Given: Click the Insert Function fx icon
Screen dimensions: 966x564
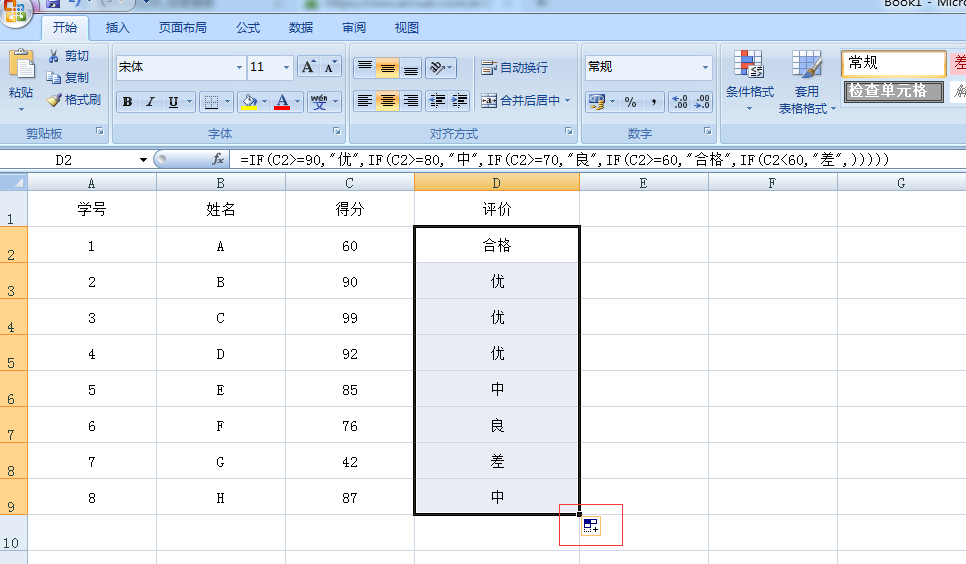Looking at the screenshot, I should [218, 160].
